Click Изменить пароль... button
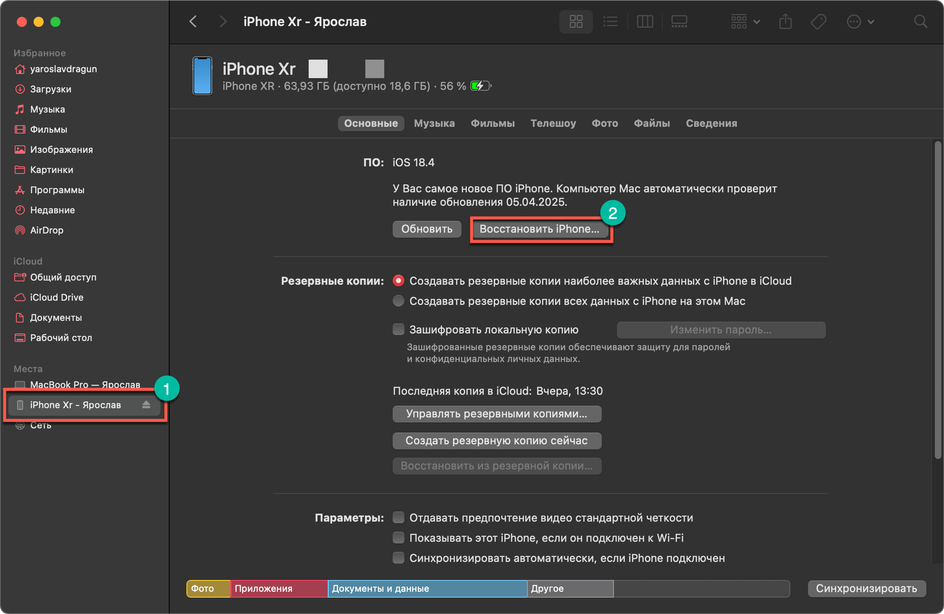This screenshot has width=944, height=614. [721, 330]
